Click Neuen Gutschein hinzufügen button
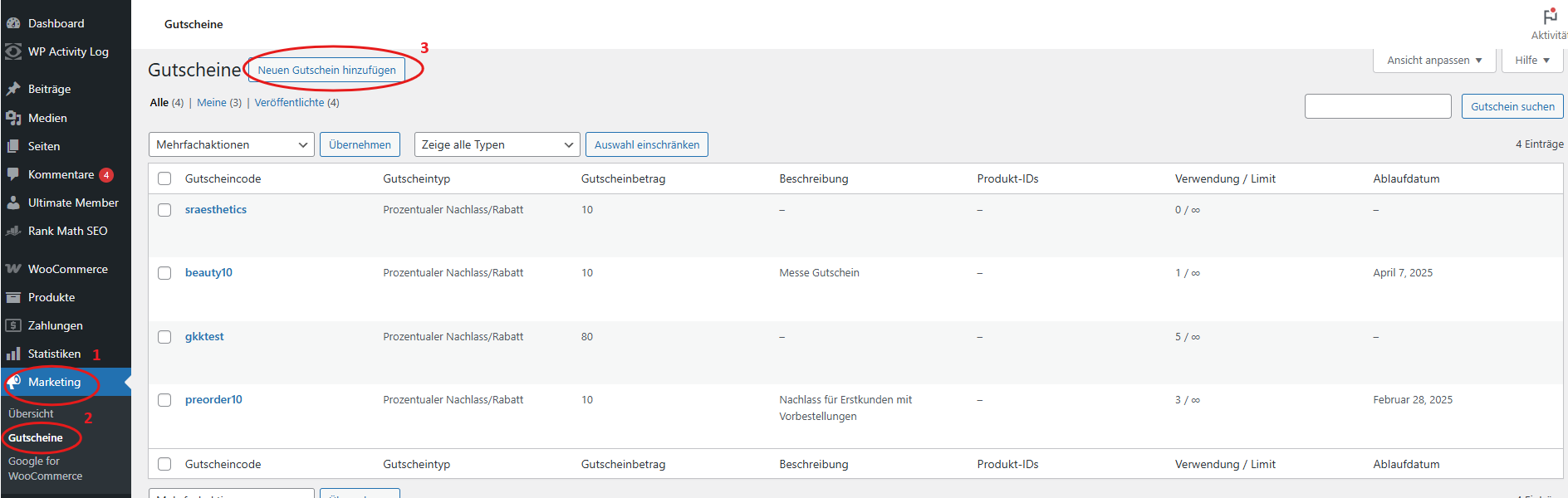 pos(326,70)
